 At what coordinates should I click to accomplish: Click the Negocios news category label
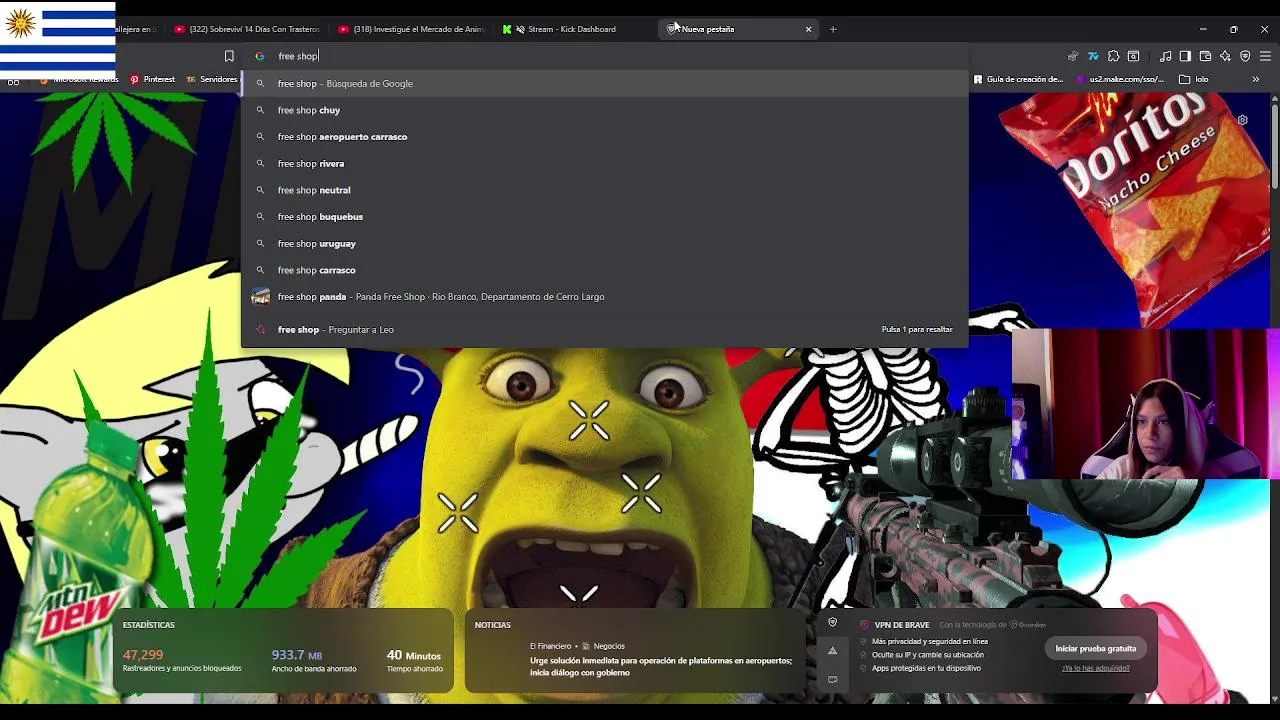[x=608, y=646]
